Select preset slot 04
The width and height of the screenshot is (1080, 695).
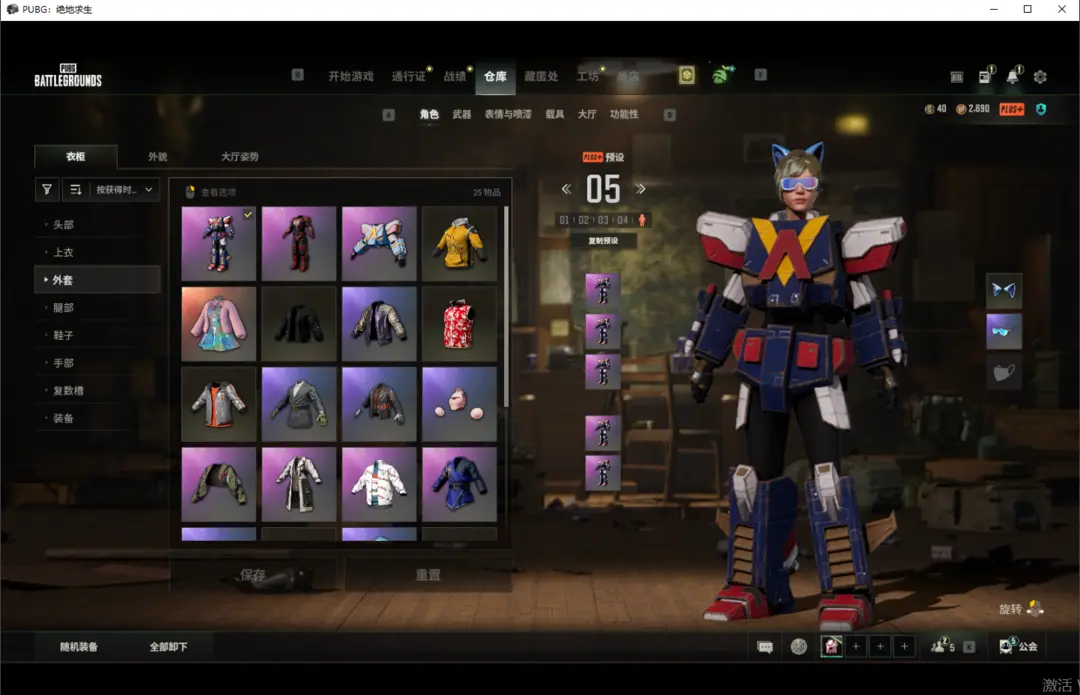point(623,220)
